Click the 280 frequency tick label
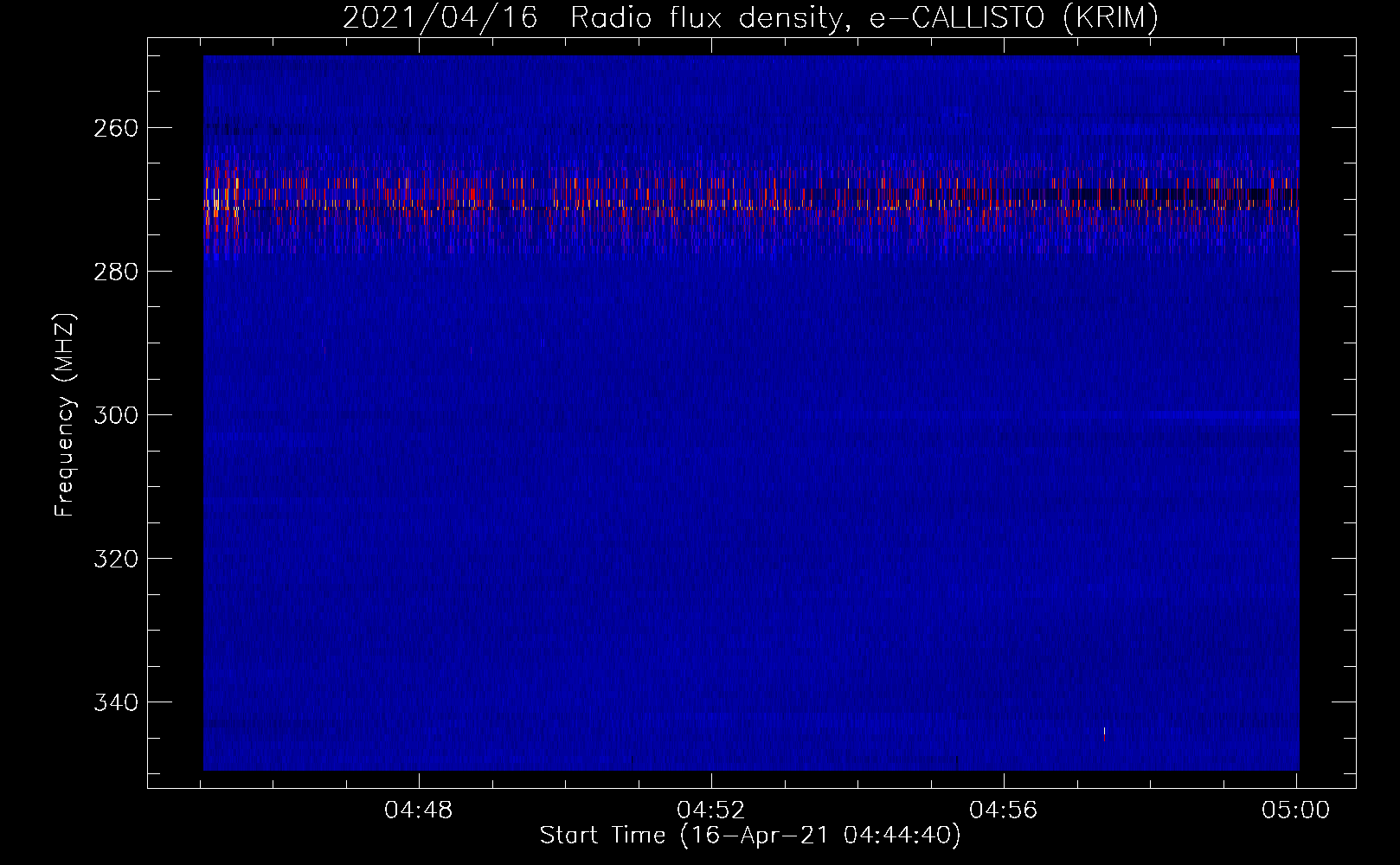The width and height of the screenshot is (1400, 865). tap(116, 272)
